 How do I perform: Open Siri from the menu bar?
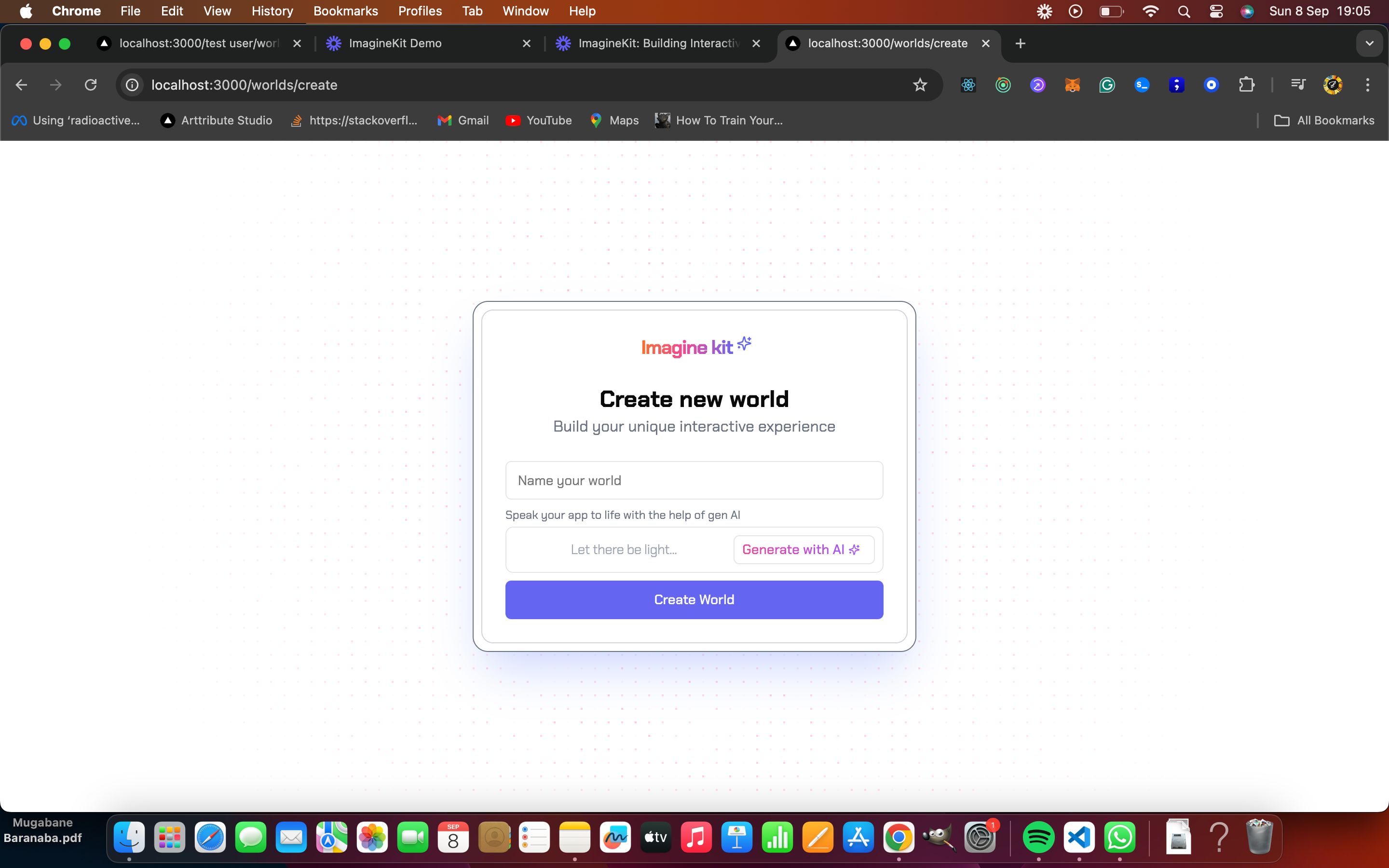[1247, 11]
